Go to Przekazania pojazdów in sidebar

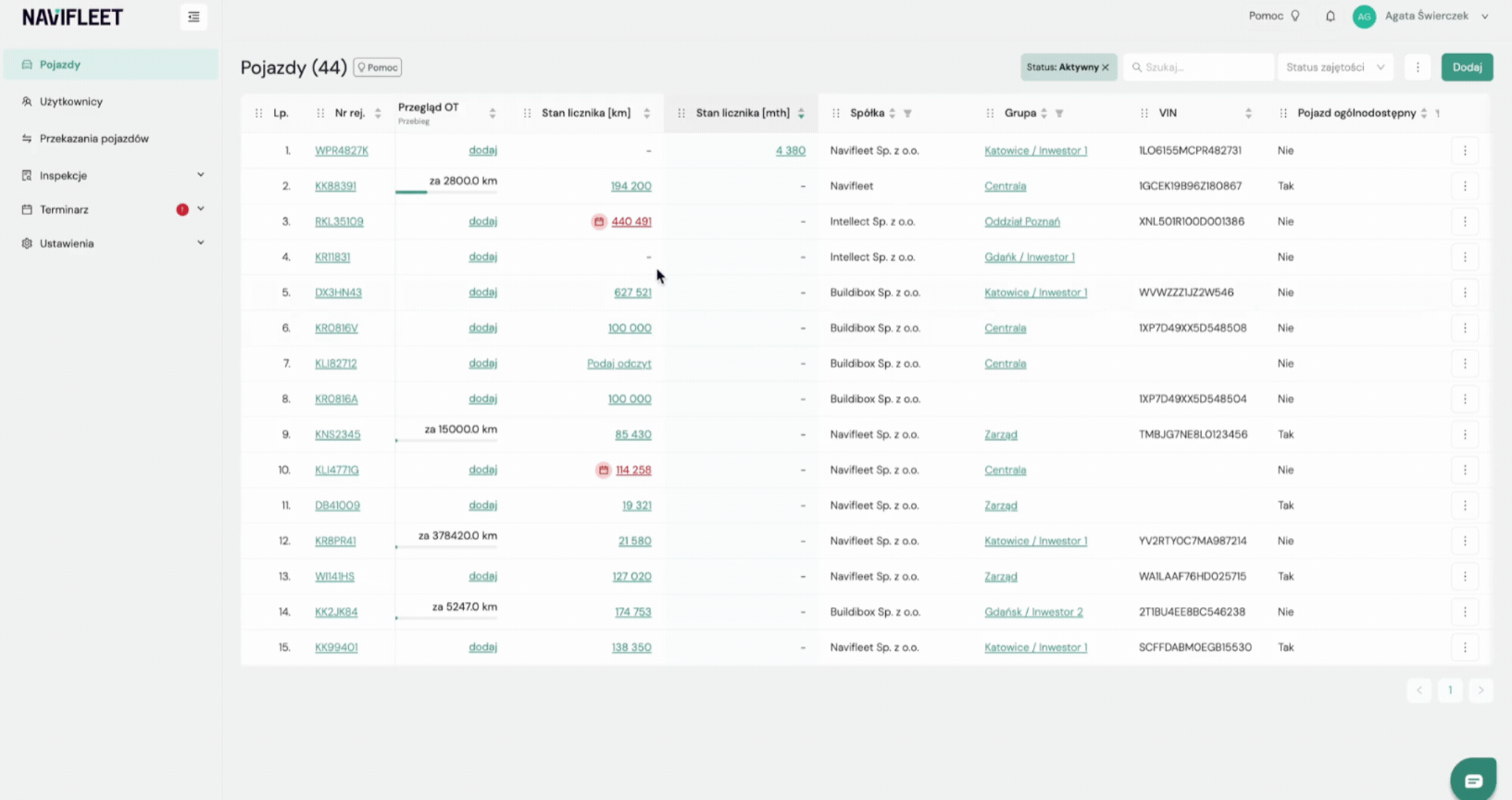[94, 139]
